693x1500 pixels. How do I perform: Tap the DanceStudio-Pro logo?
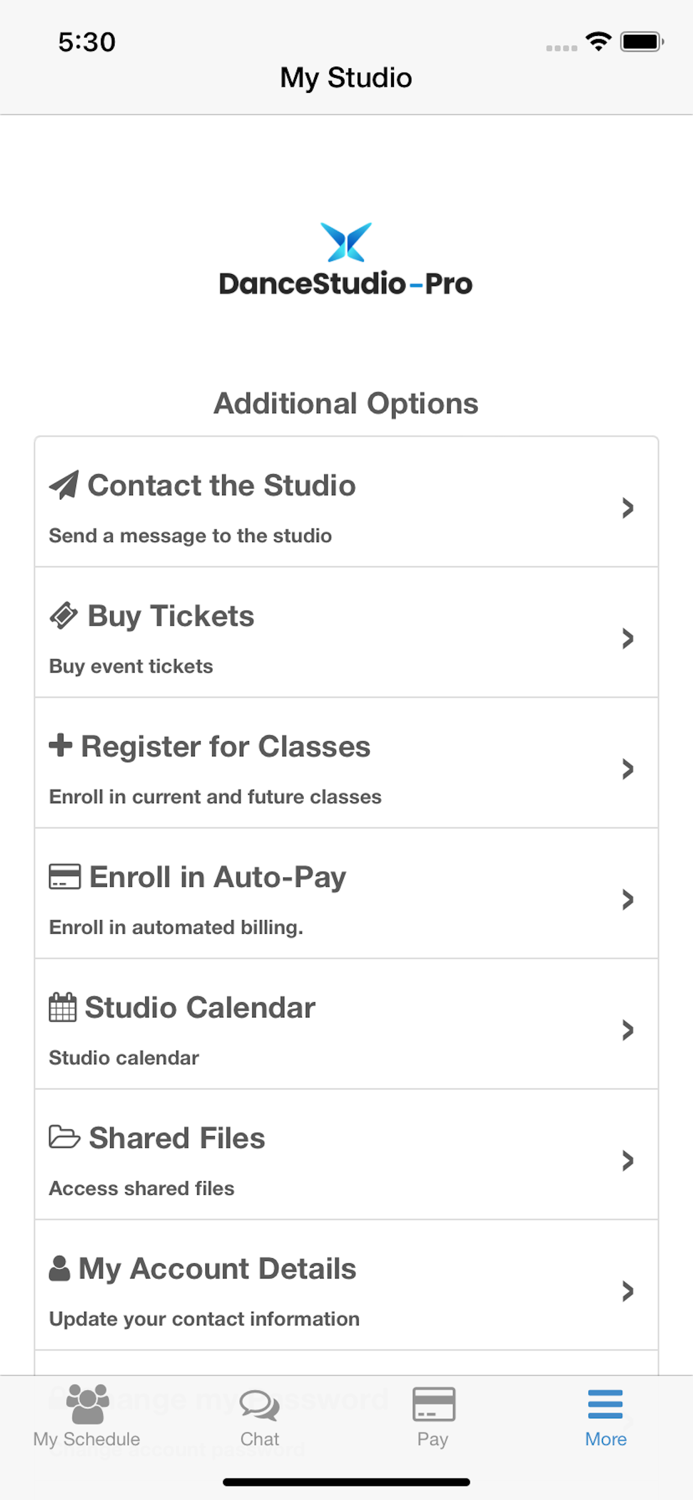point(346,257)
